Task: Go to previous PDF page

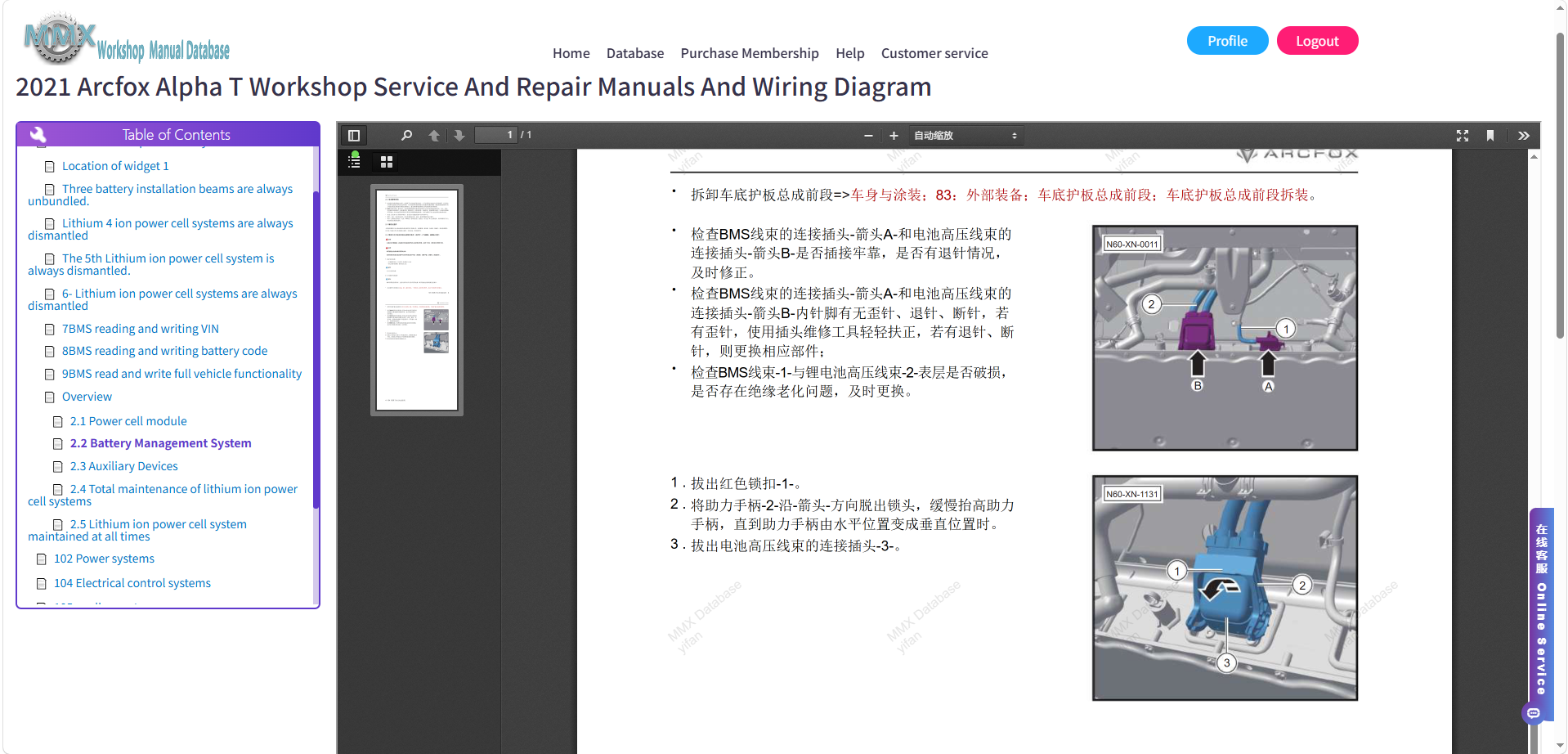Action: (x=434, y=136)
